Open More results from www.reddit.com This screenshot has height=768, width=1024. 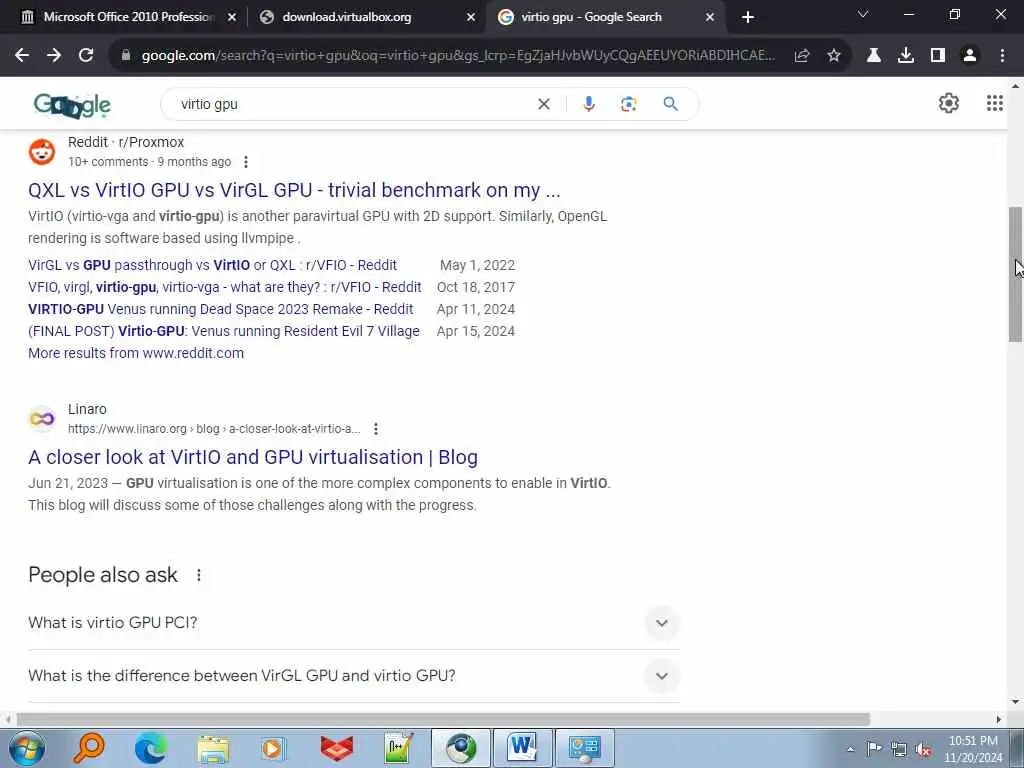pyautogui.click(x=136, y=353)
